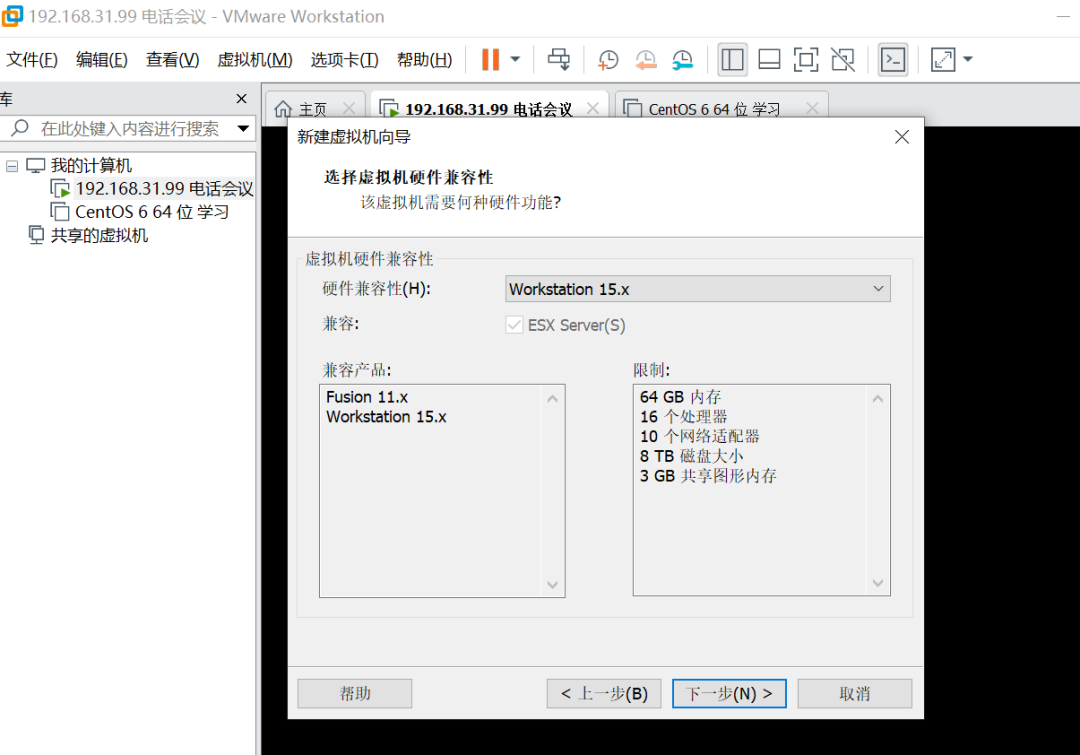Select 10 个网络适配器 in the limits list
This screenshot has height=755, width=1080.
700,436
